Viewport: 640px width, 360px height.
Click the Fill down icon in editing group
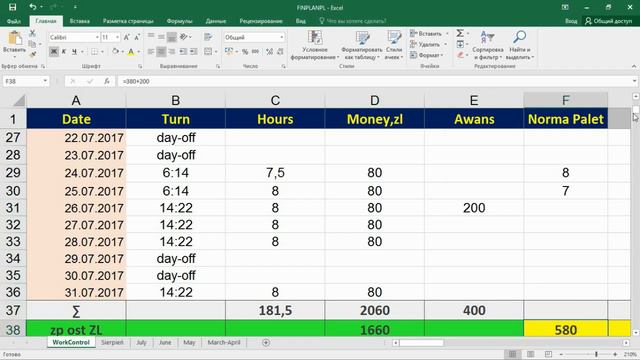[460, 44]
